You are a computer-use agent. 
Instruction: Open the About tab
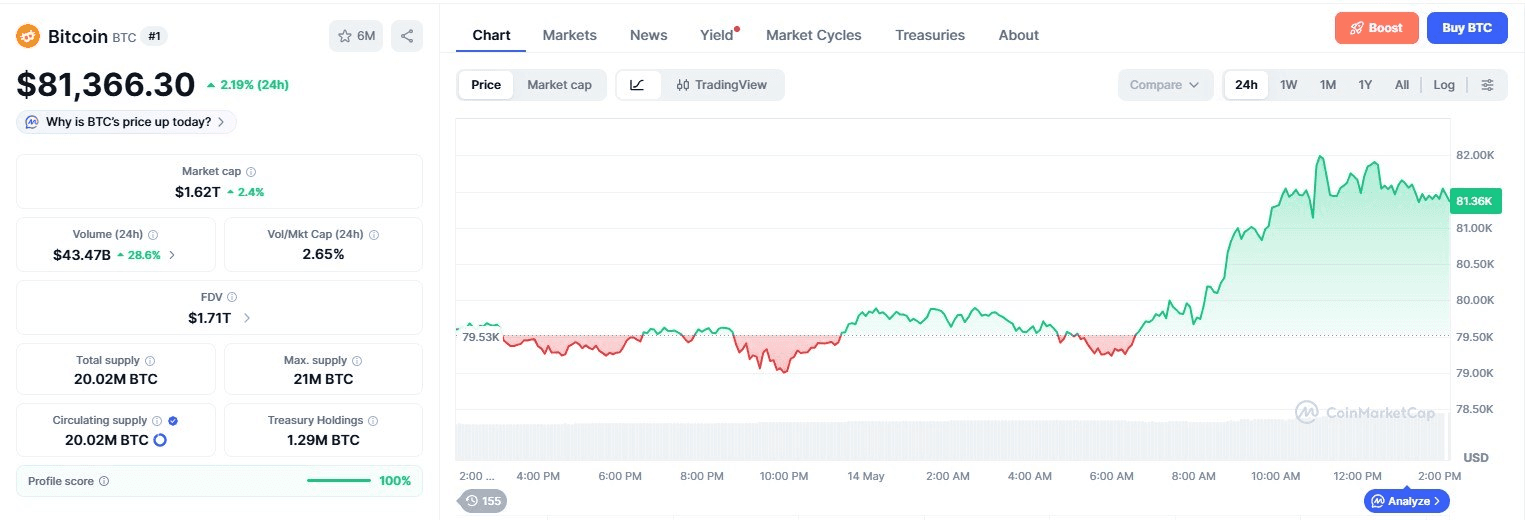(x=1018, y=35)
